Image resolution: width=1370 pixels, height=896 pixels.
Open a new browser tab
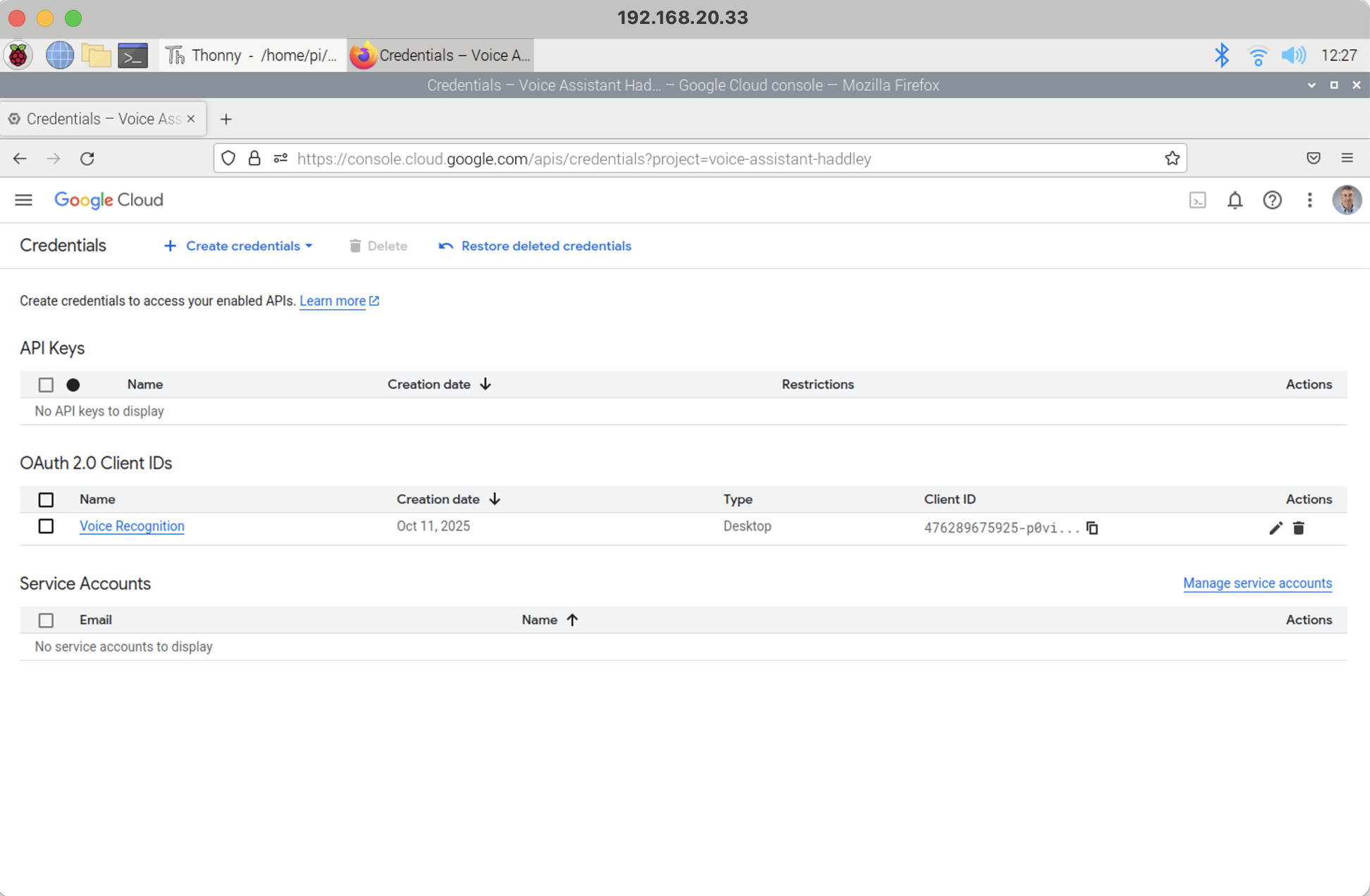[x=226, y=119]
